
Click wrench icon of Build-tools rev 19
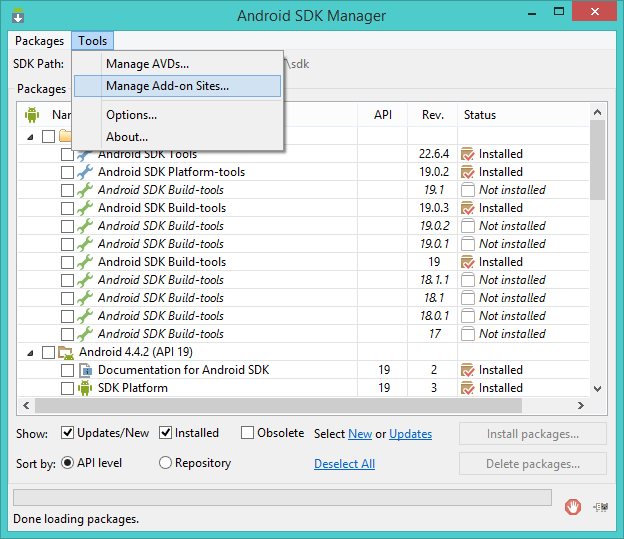85,262
